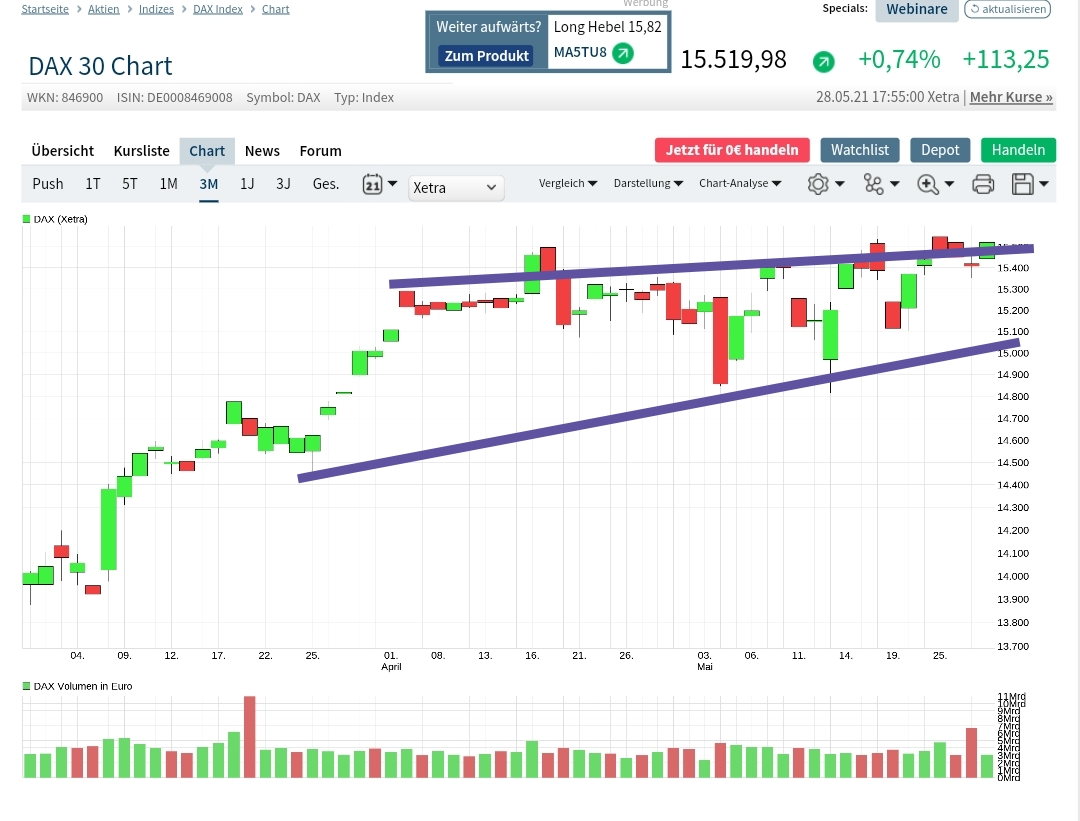Open the calendar date picker icon
Screen dimensions: 1080x821
click(374, 183)
